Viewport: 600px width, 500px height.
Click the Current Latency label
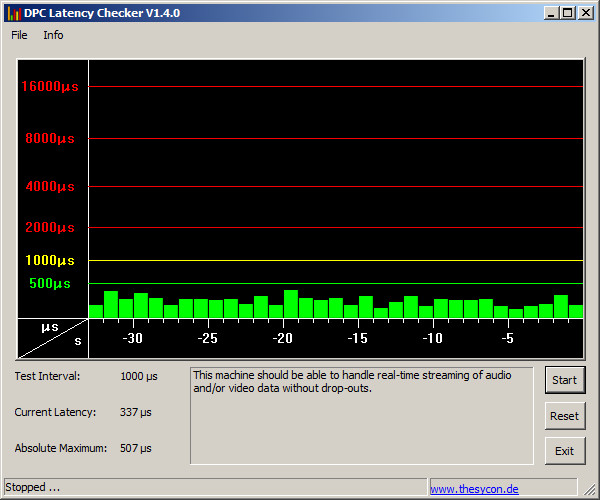click(55, 412)
